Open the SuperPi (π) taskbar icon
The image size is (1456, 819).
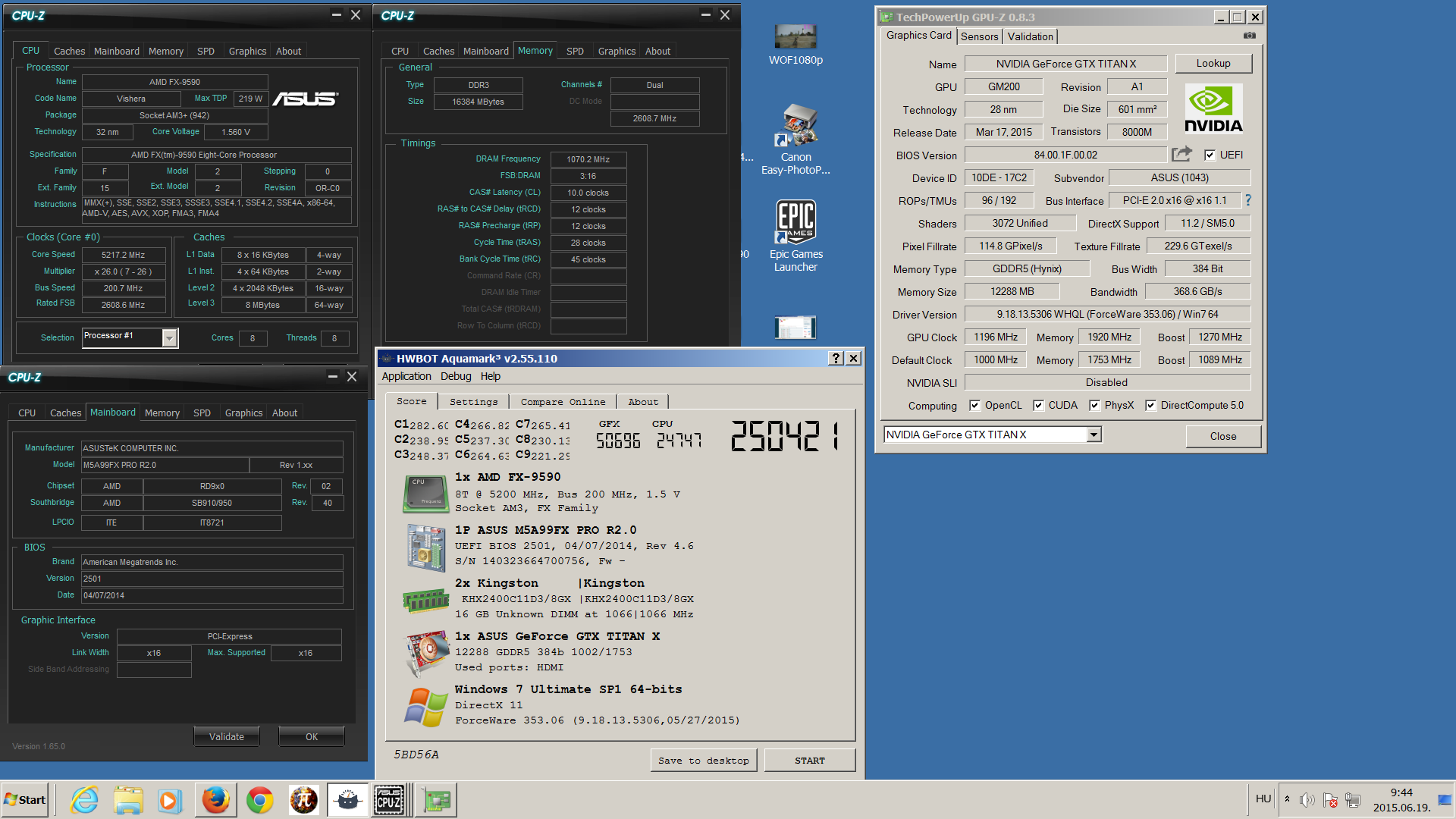click(303, 800)
